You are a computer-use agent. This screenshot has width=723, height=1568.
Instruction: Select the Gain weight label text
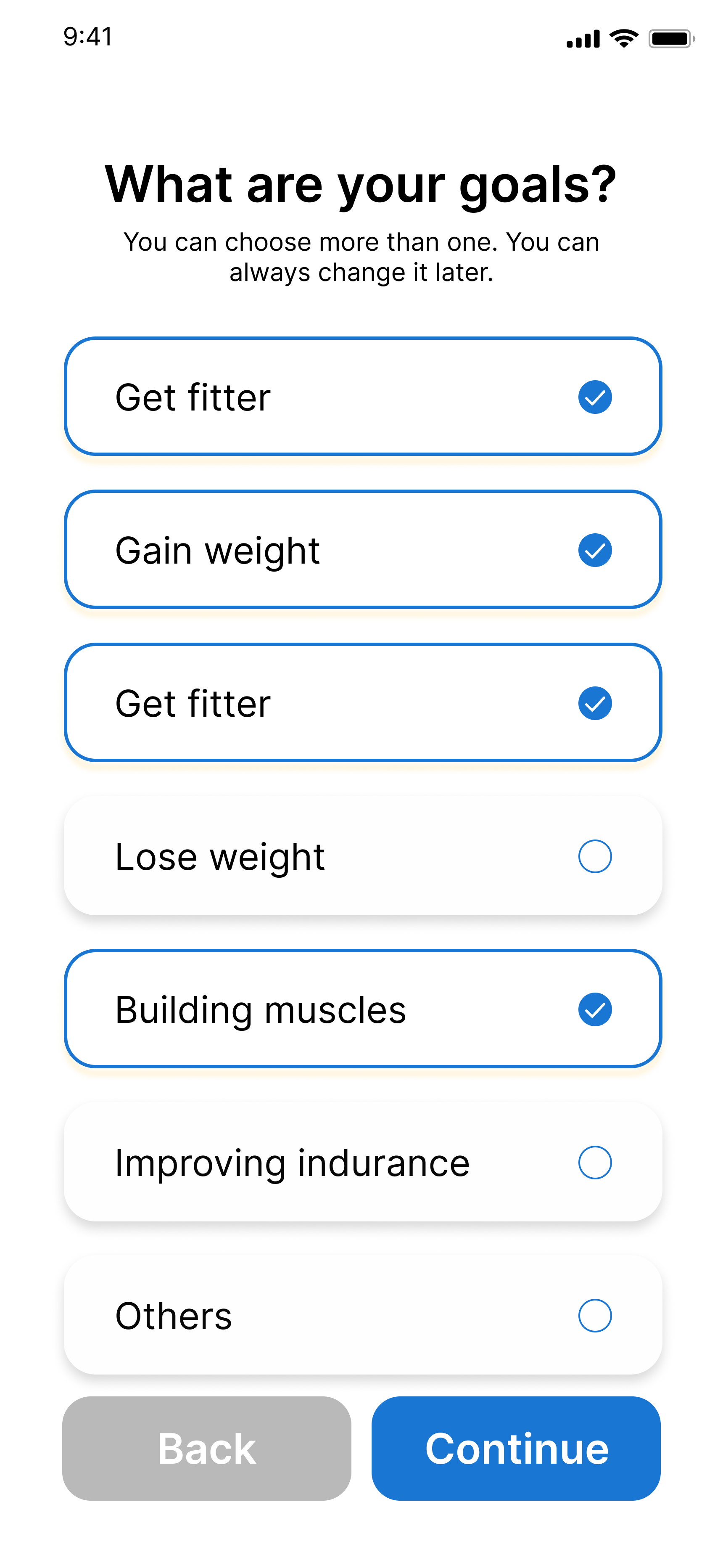pos(217,551)
